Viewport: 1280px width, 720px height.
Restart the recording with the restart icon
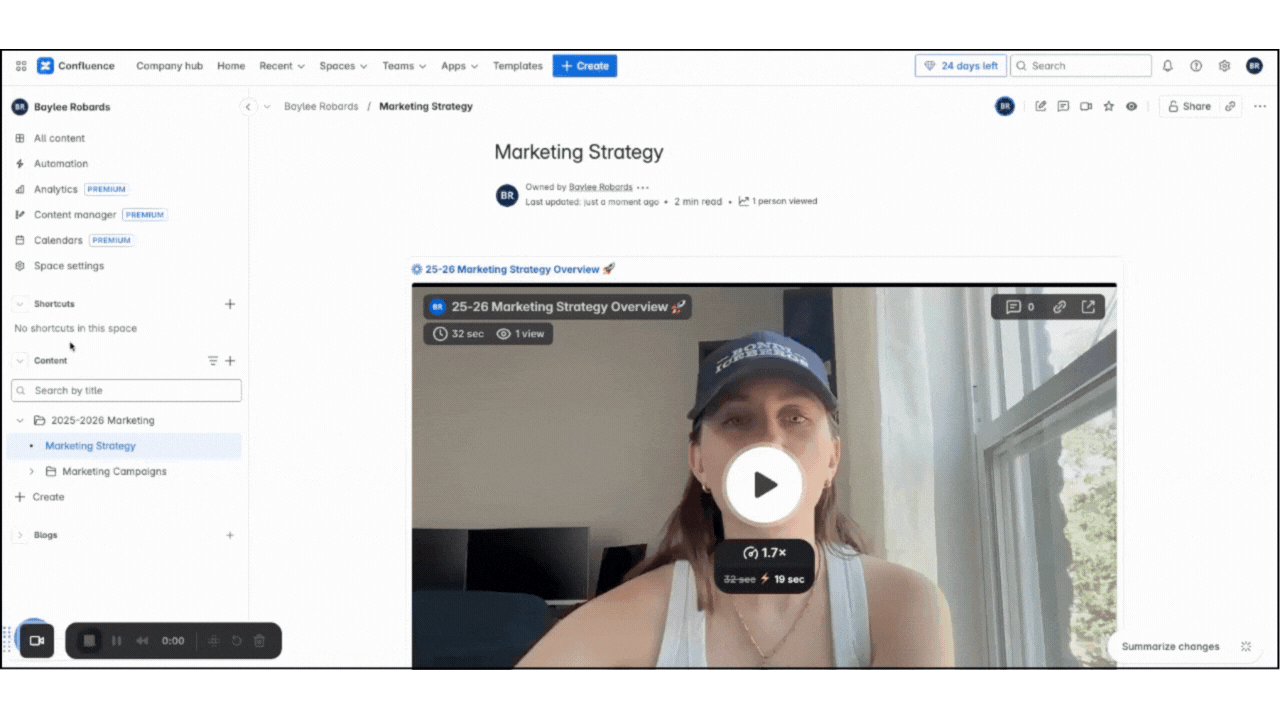237,641
